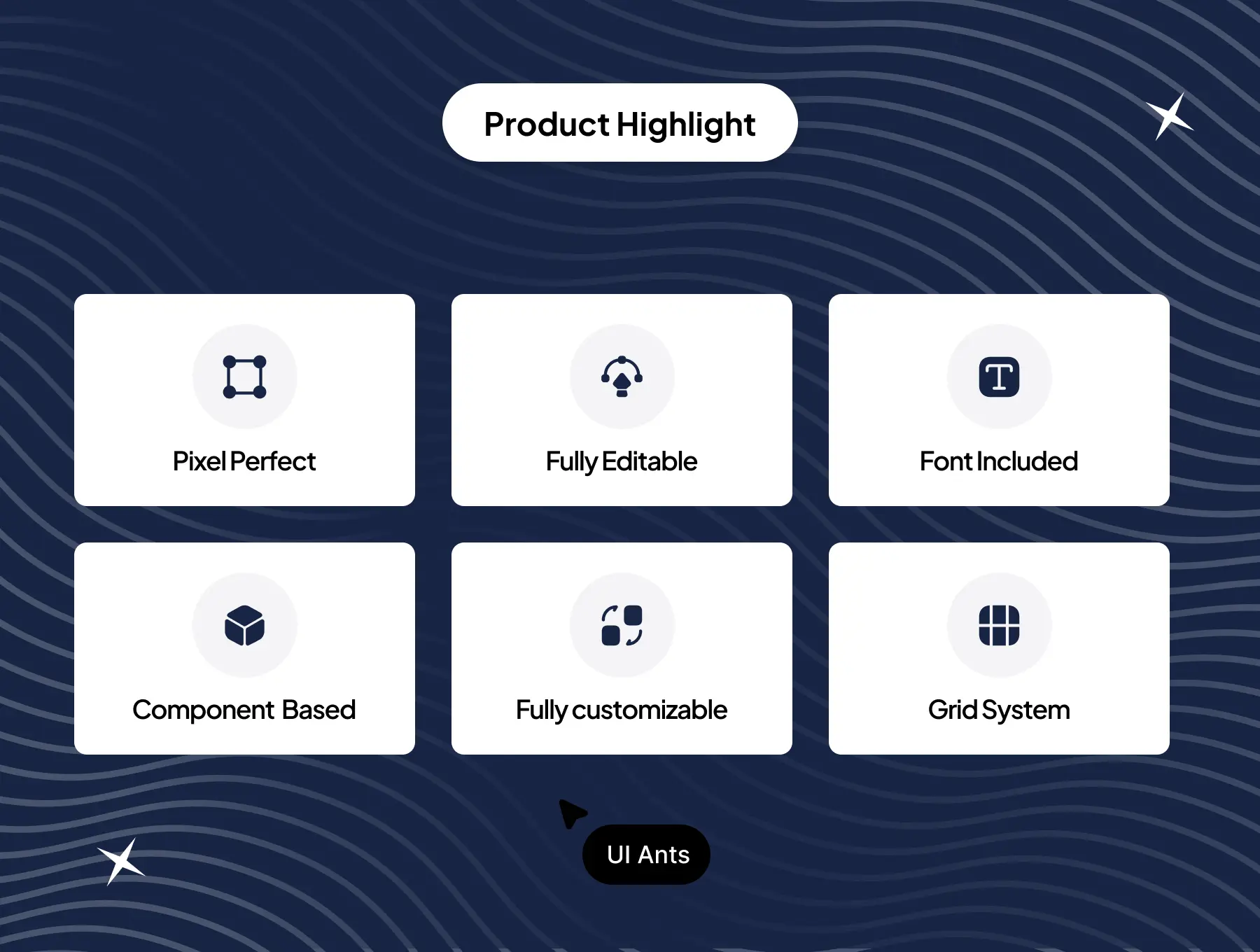
Task: Click the Font Included text T icon
Action: (x=999, y=377)
